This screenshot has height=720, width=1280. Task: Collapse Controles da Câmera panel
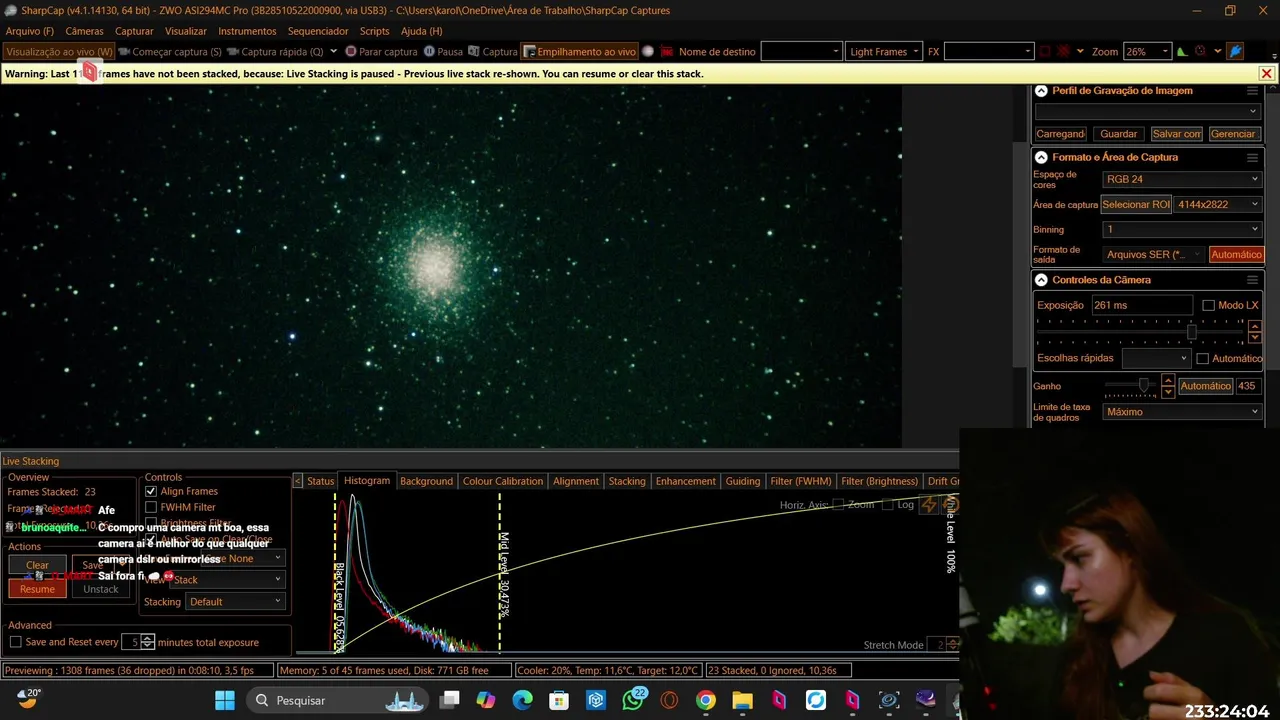[x=1041, y=280]
